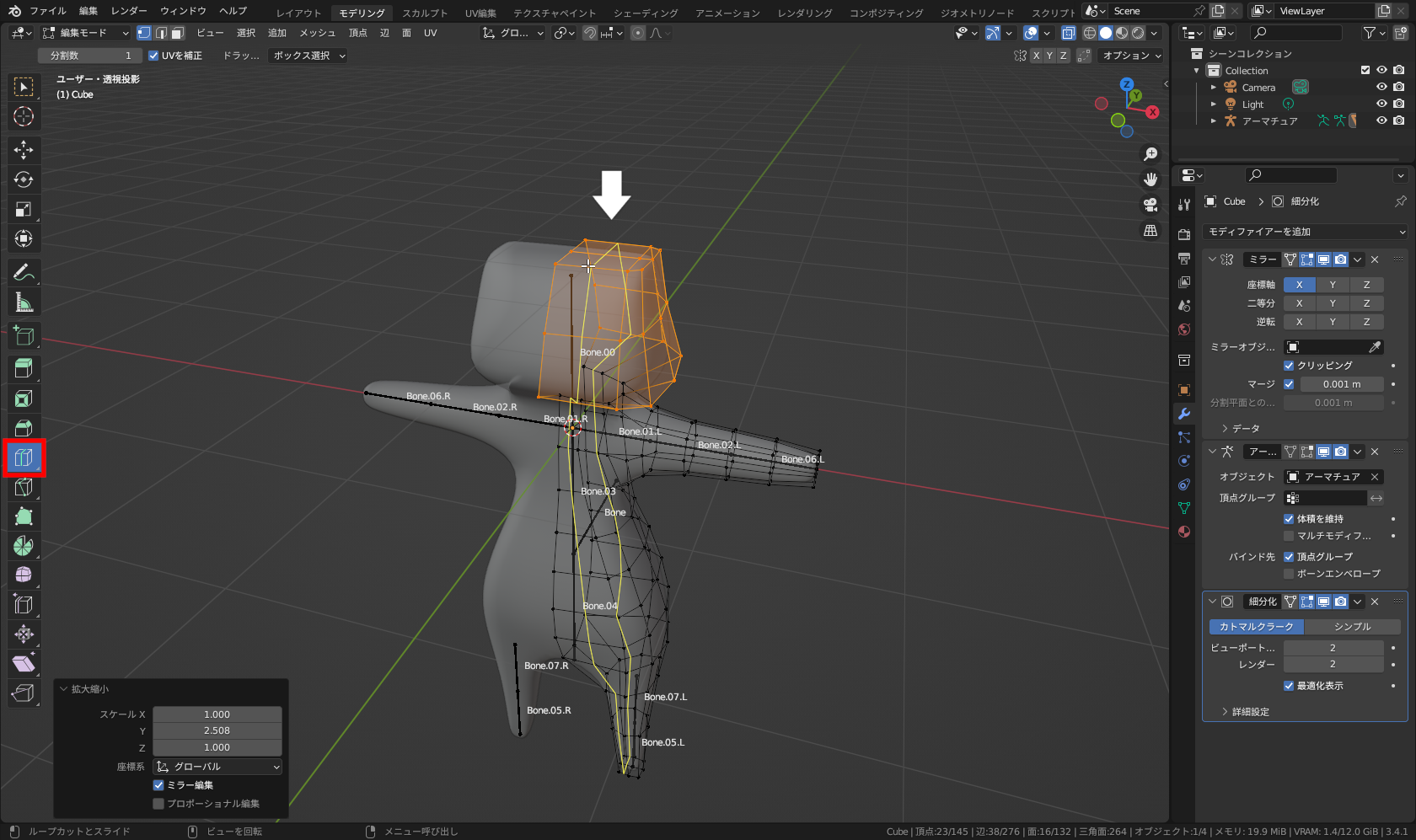Uncheck クリッピング in the mirror modifier
The width and height of the screenshot is (1416, 840).
click(1289, 366)
